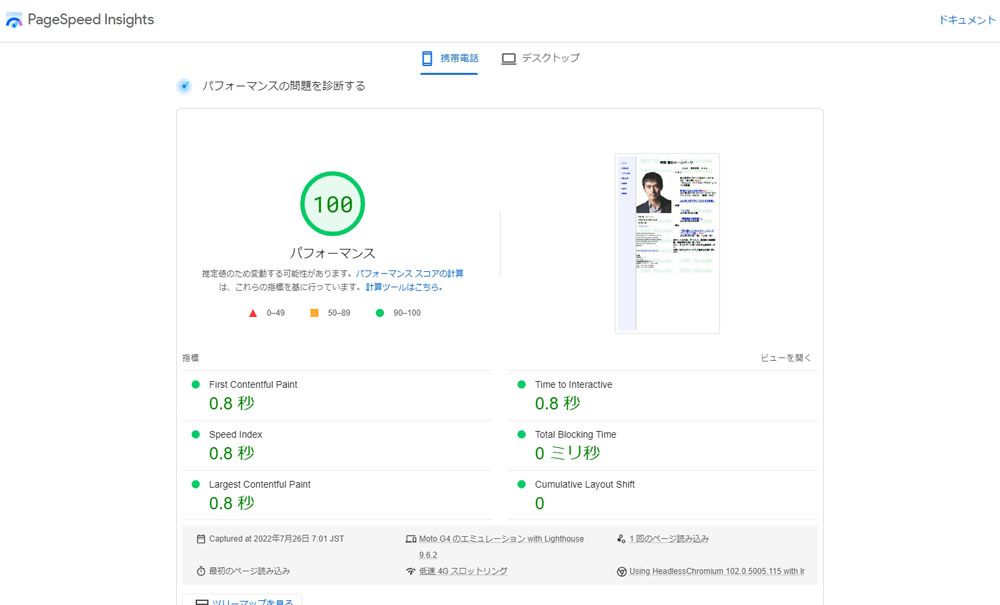
Task: Click the orange square 50–89 legend icon
Action: pos(314,313)
